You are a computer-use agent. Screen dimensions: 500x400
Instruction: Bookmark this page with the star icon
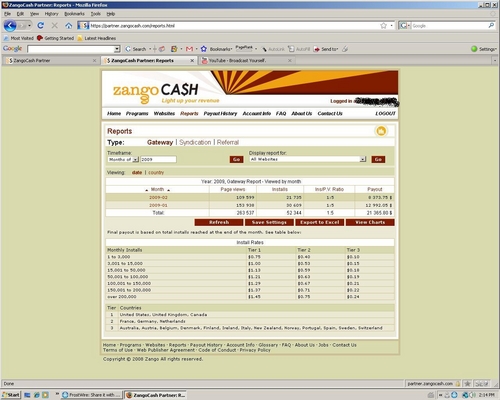click(383, 26)
